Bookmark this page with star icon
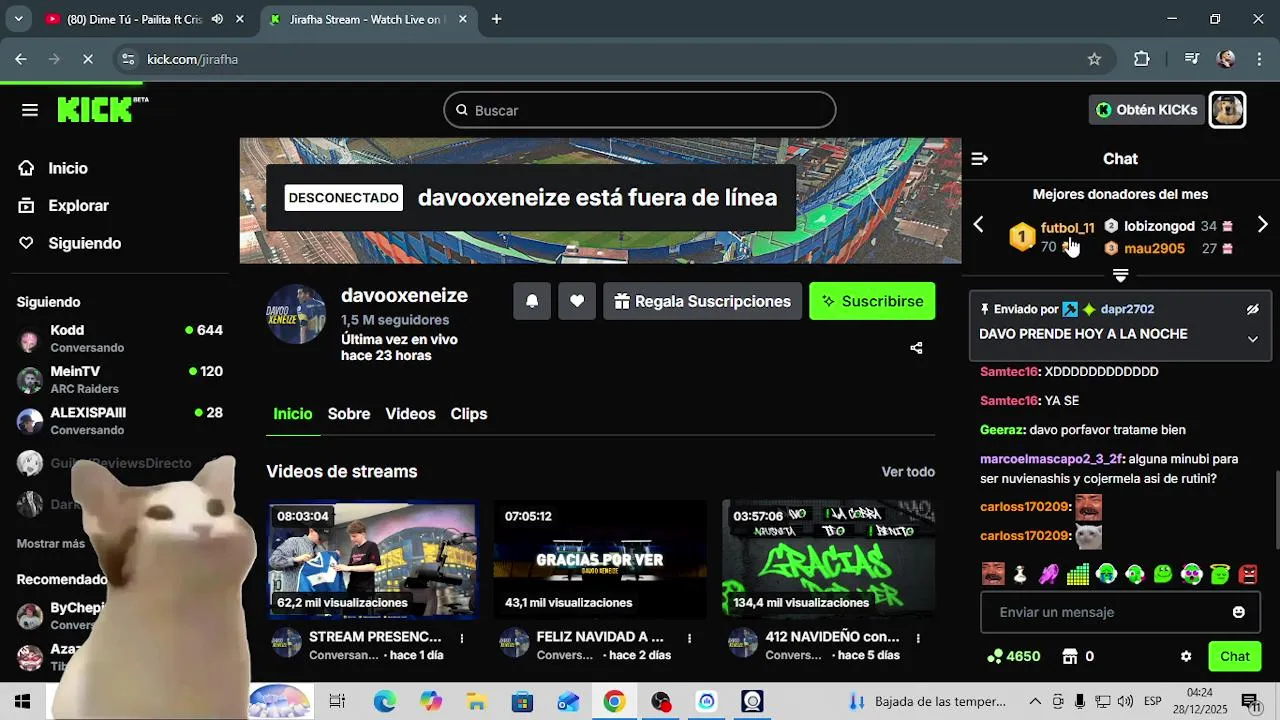 [x=1094, y=59]
